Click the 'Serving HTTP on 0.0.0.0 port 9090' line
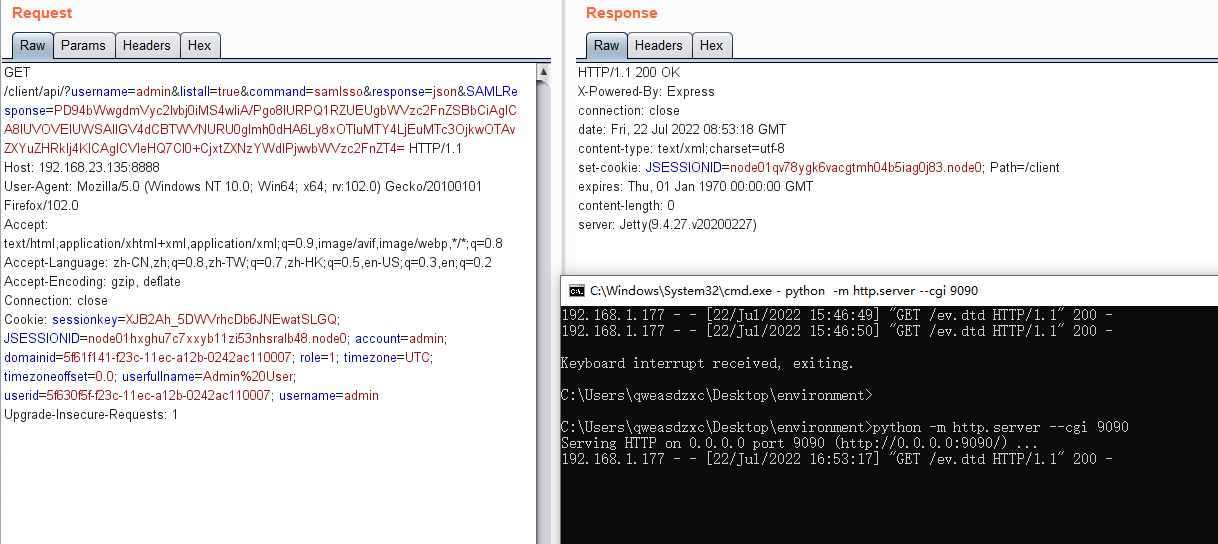The image size is (1218, 544). point(799,443)
